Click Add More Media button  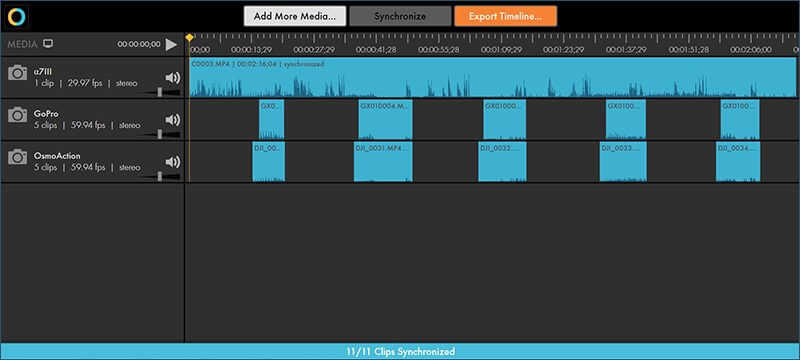(x=295, y=16)
